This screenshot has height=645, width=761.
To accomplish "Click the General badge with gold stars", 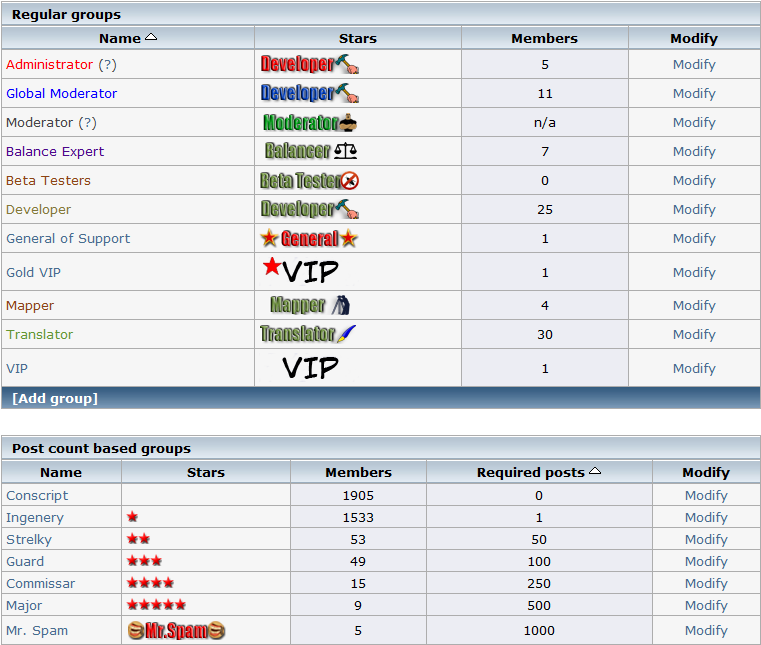I will tap(309, 238).
